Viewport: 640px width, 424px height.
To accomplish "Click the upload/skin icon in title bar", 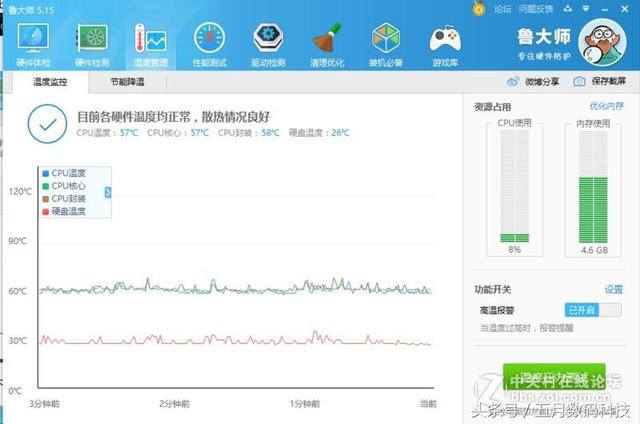I will click(x=568, y=8).
